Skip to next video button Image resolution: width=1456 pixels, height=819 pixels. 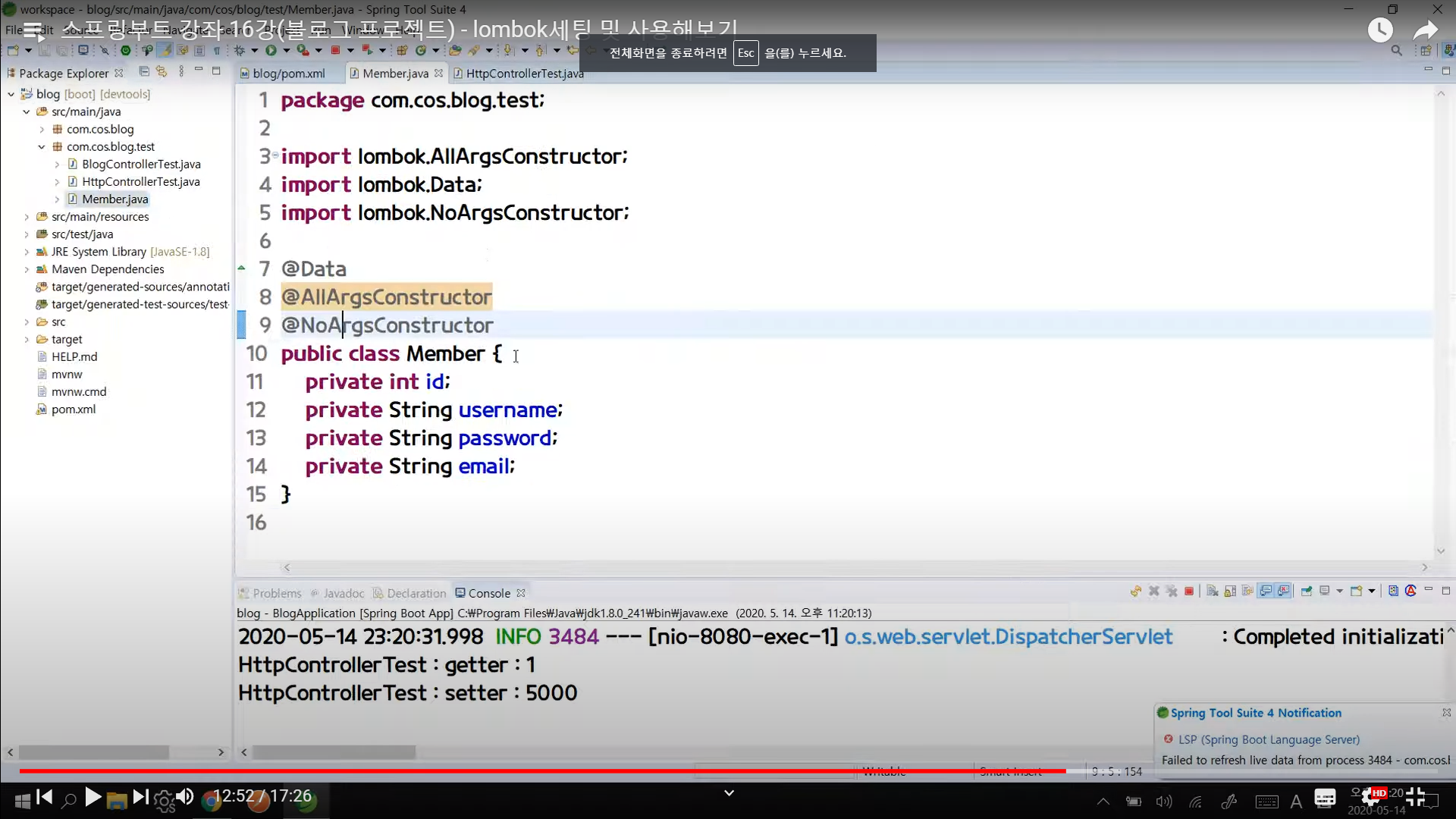[140, 797]
